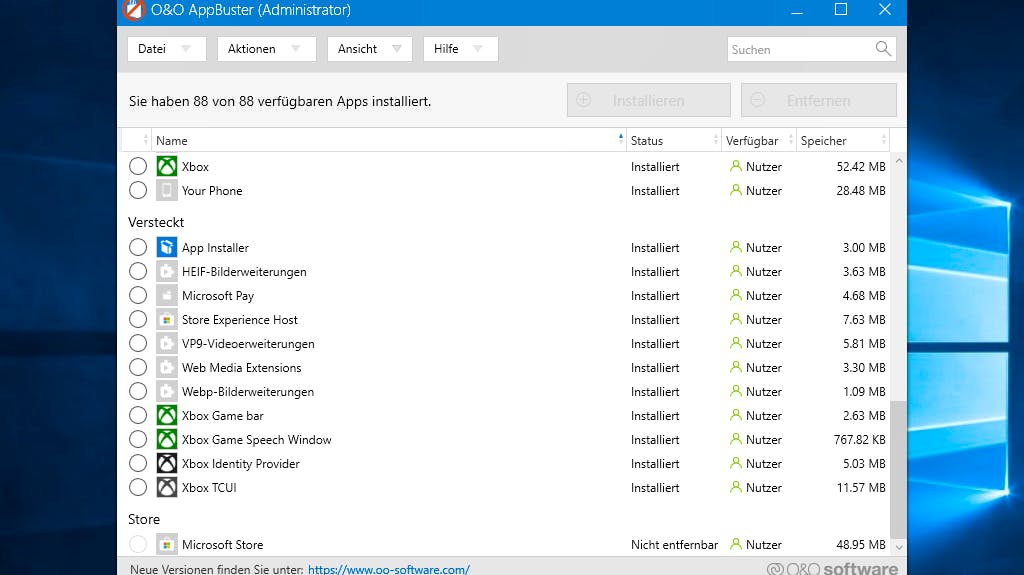Open the Hilfe menu
The image size is (1024, 575).
pyautogui.click(x=460, y=49)
